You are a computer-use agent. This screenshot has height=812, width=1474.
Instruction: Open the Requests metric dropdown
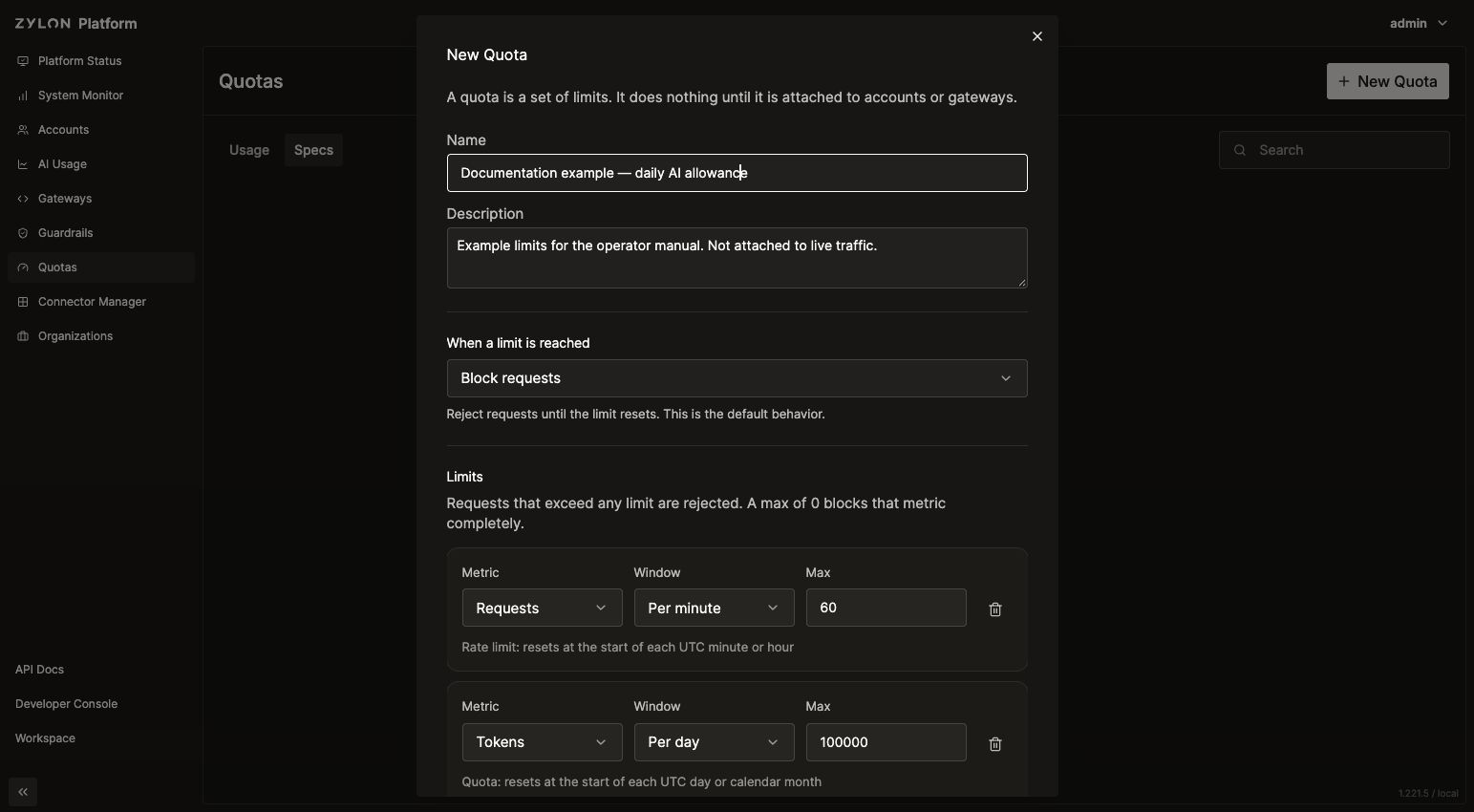click(x=542, y=608)
